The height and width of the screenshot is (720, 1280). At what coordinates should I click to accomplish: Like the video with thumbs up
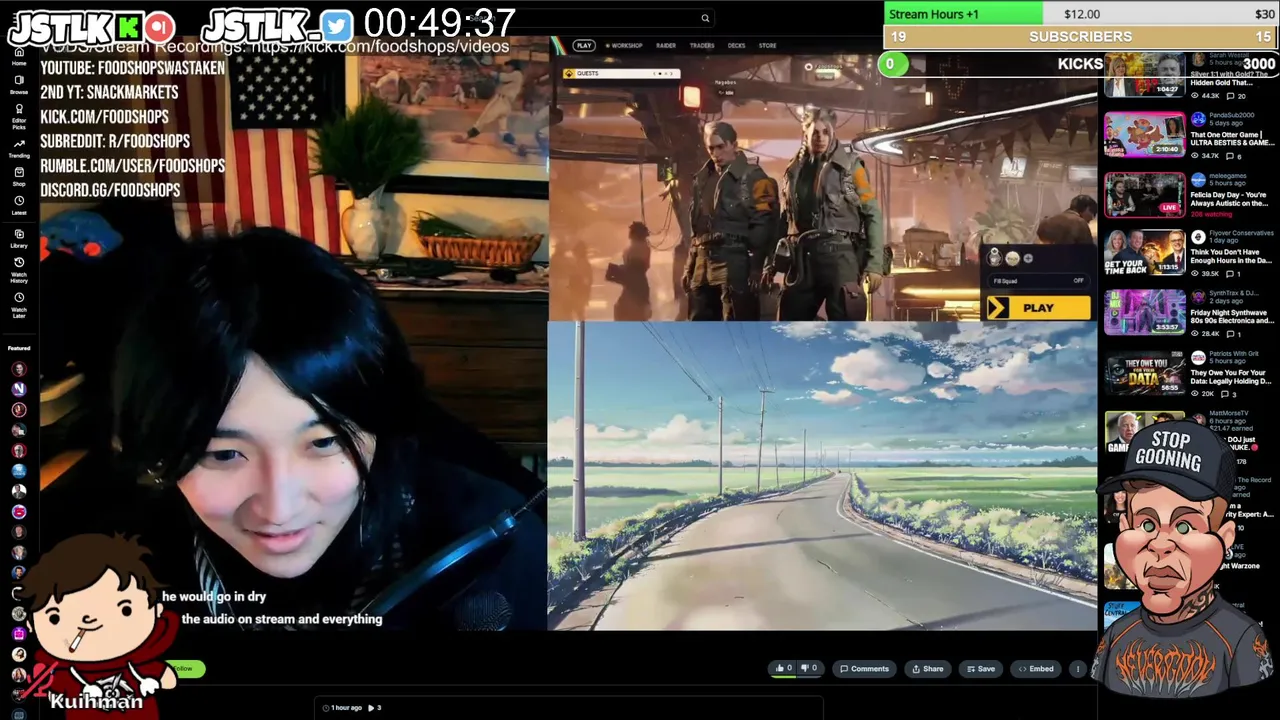click(x=782, y=668)
